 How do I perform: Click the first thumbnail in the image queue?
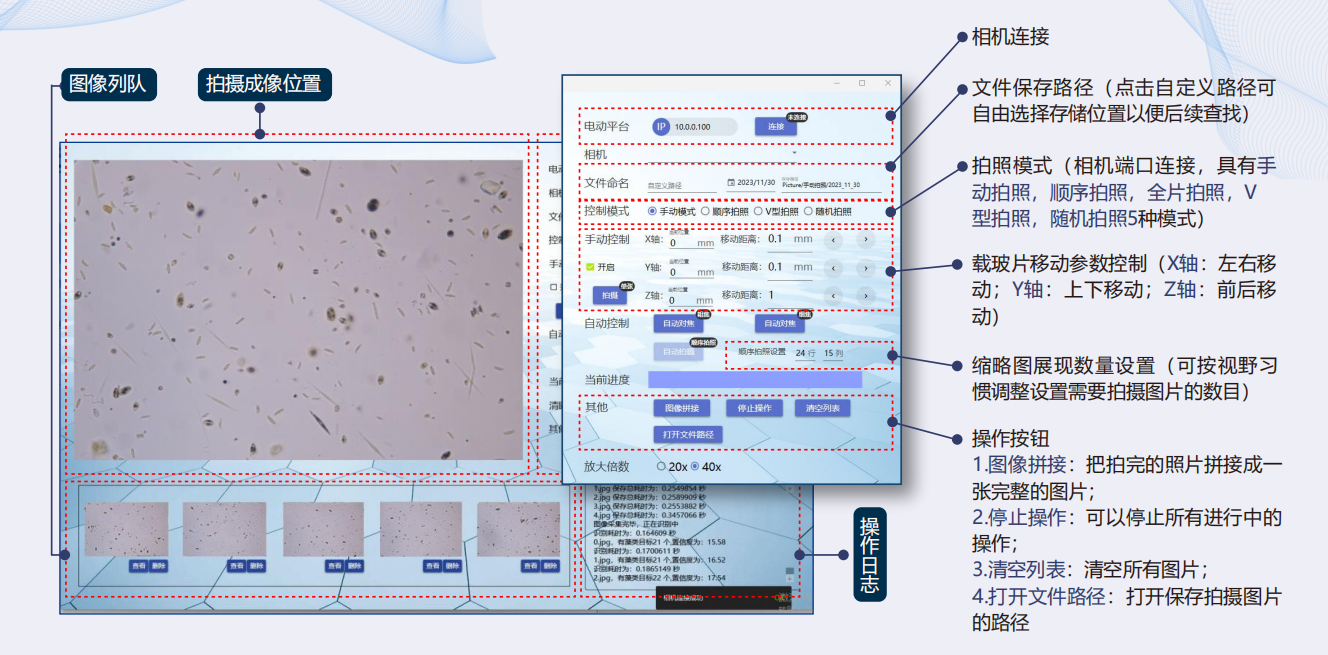tap(126, 529)
